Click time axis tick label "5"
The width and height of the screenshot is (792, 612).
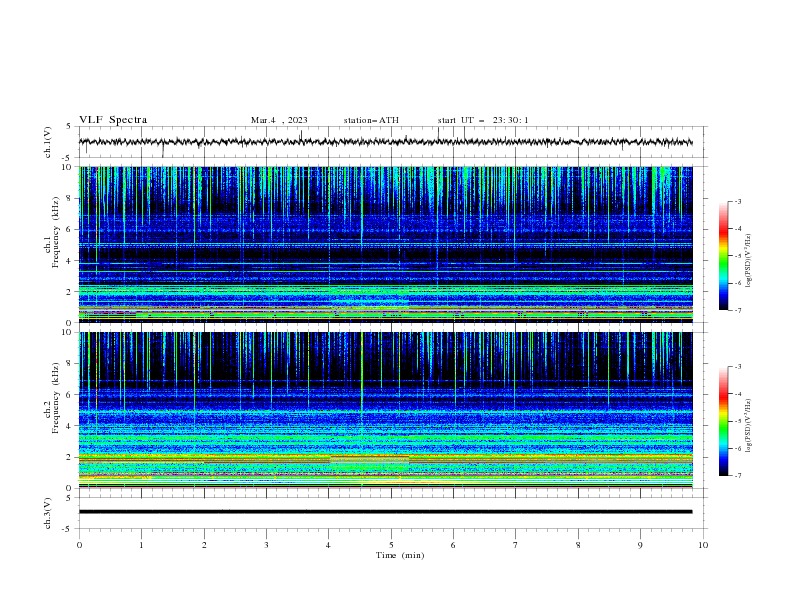coord(391,545)
